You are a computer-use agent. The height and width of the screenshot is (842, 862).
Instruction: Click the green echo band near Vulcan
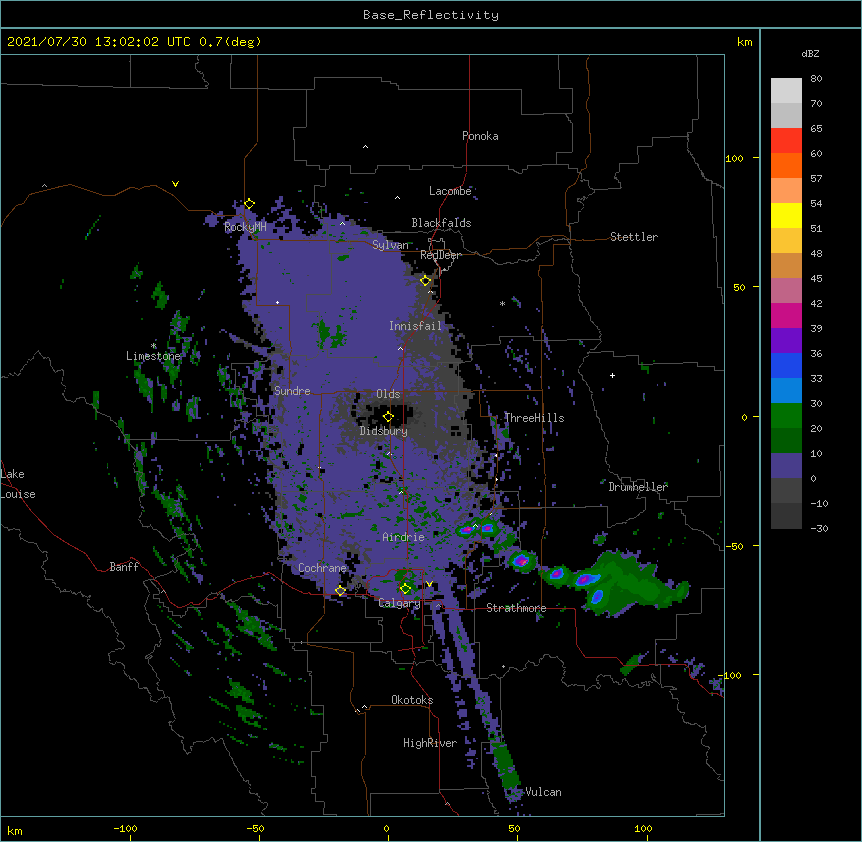tap(505, 765)
